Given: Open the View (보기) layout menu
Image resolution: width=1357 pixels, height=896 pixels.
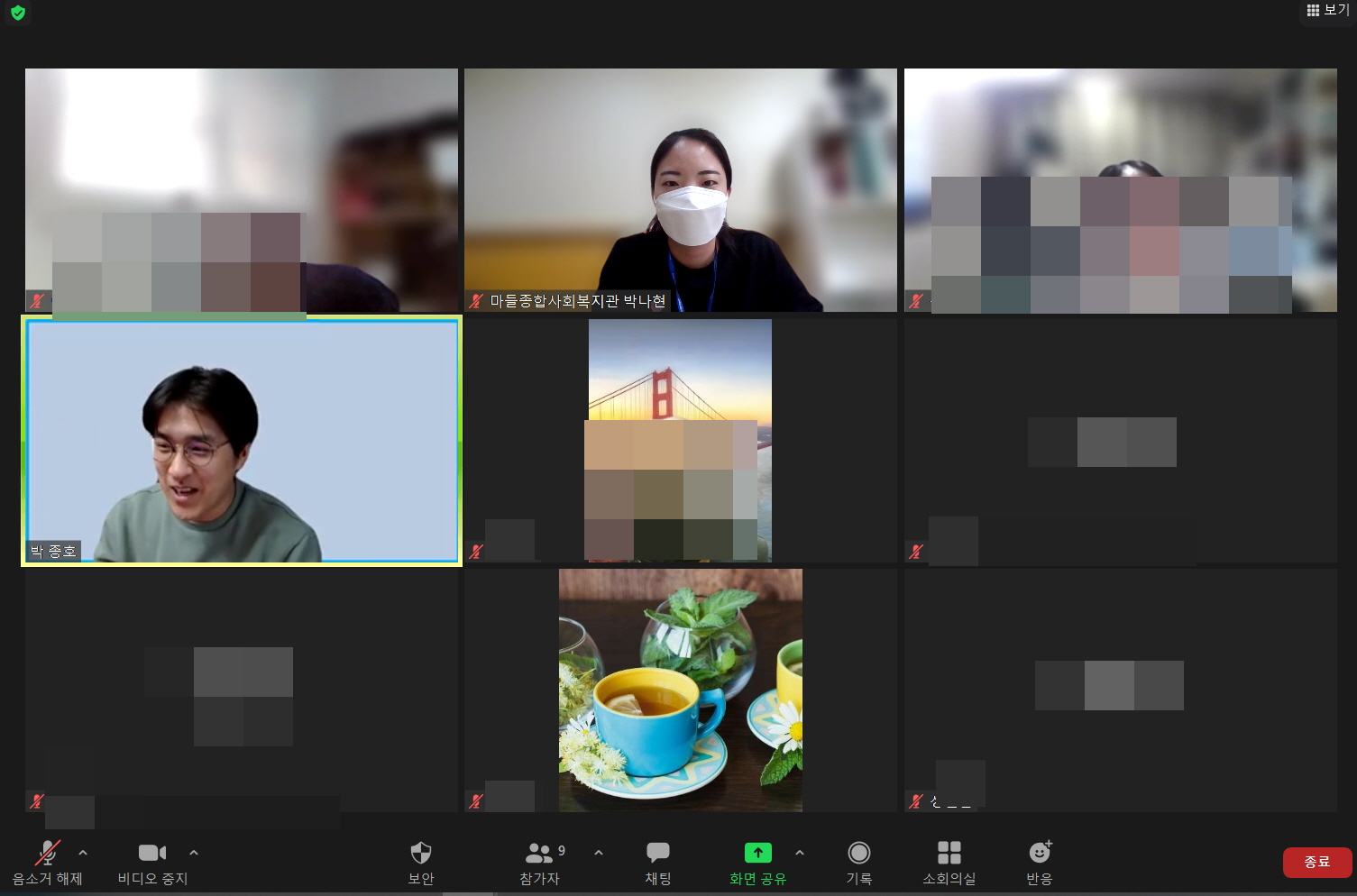Looking at the screenshot, I should (1327, 11).
